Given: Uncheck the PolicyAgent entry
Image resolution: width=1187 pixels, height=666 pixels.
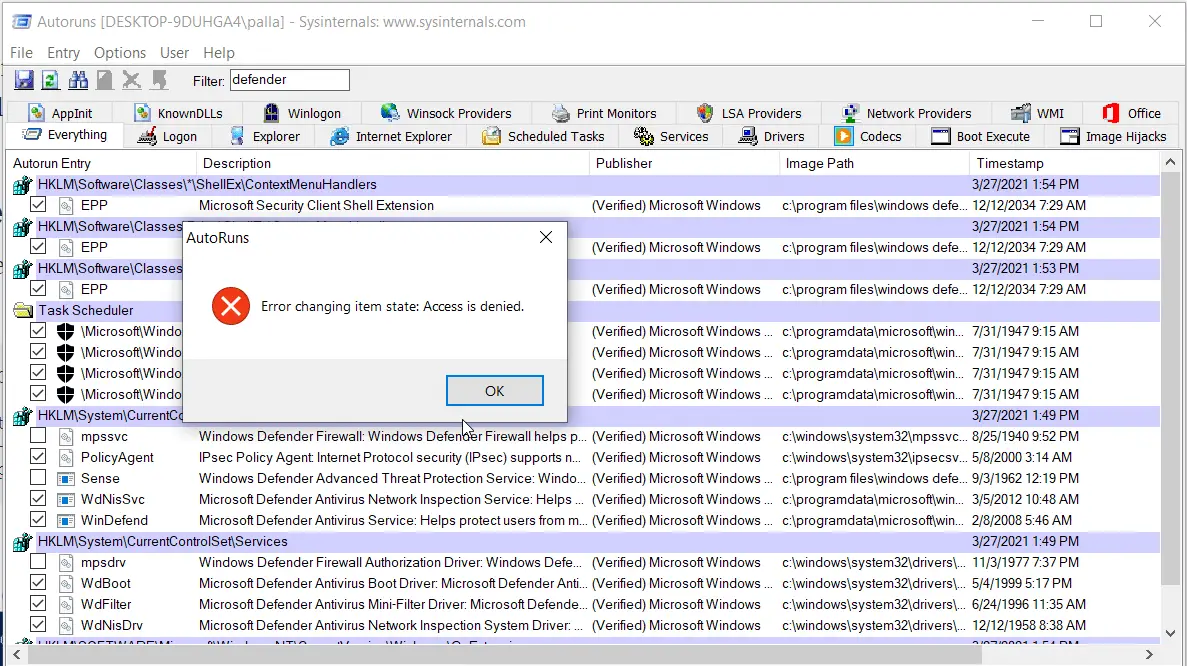Looking at the screenshot, I should [38, 456].
